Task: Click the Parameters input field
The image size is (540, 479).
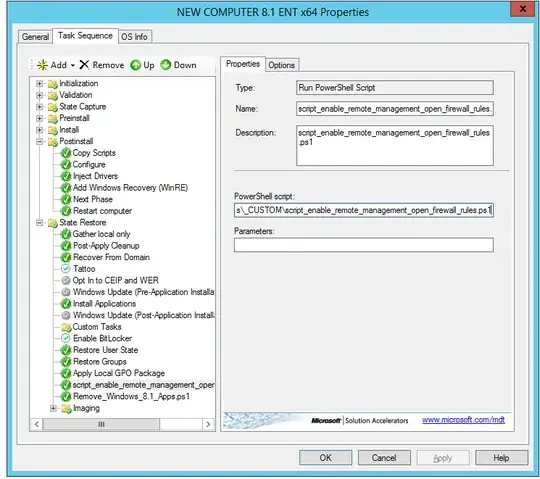Action: point(364,245)
